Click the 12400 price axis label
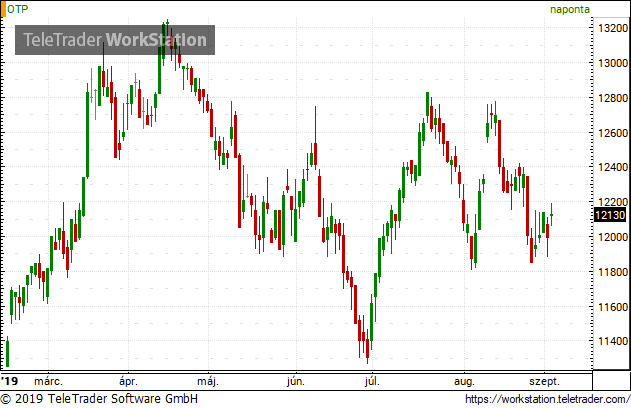631x408 pixels. tap(613, 167)
